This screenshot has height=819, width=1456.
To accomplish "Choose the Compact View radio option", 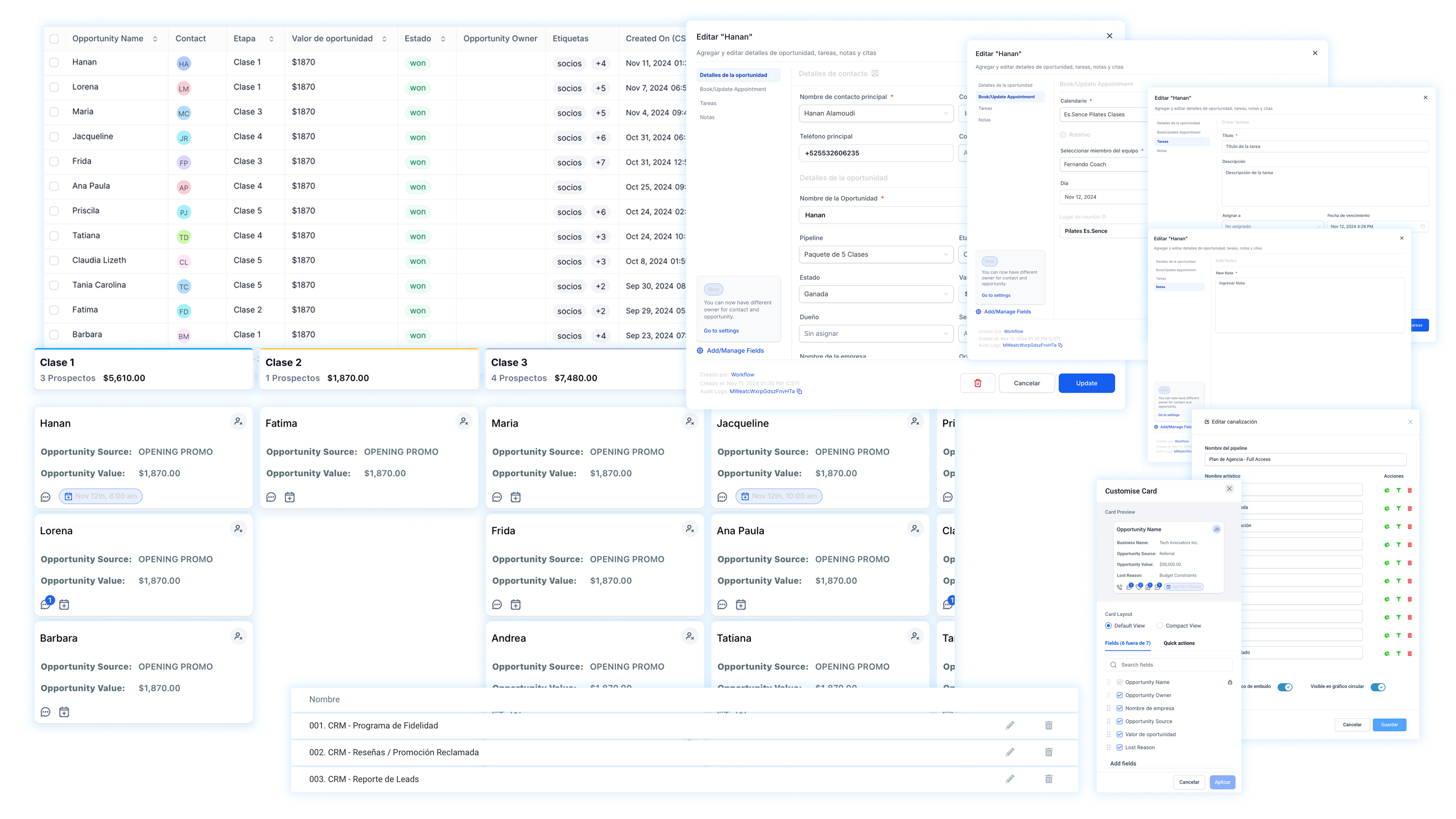I will (x=1160, y=626).
